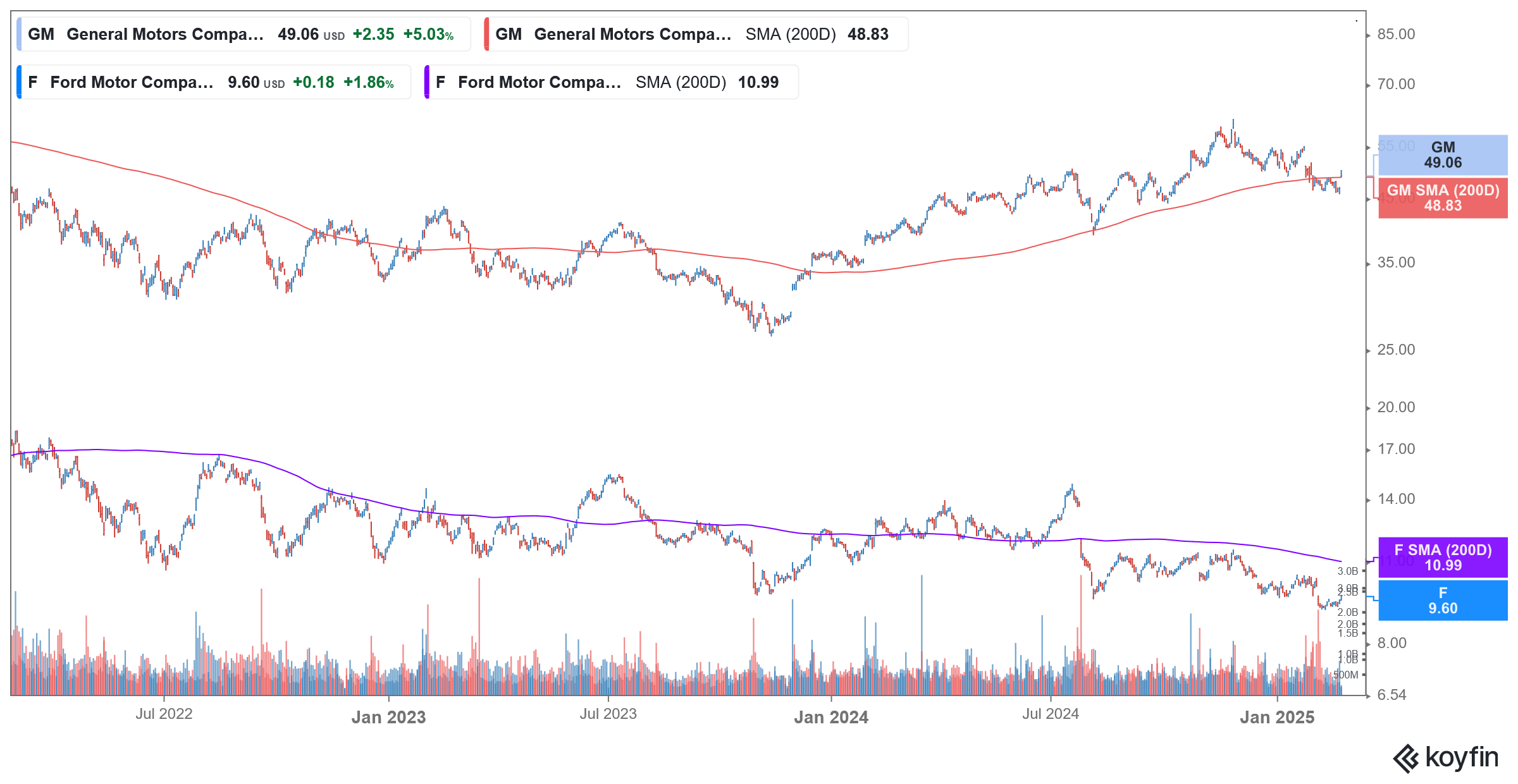This screenshot has height=784, width=1518.
Task: Click the Jan 2024 time axis label
Action: click(x=831, y=717)
